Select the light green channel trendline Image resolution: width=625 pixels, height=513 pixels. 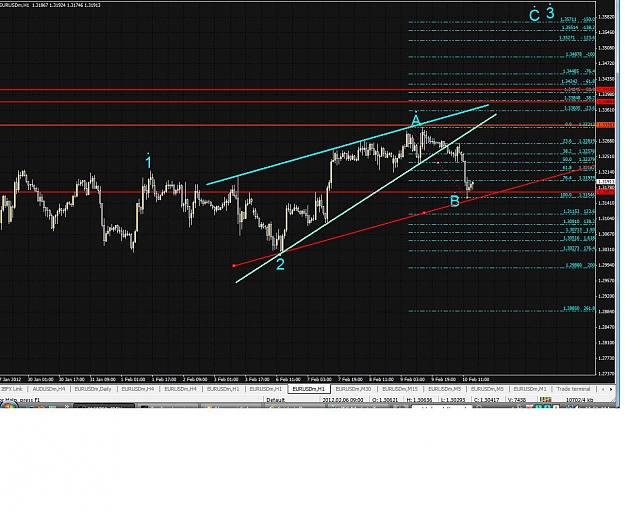coord(366,199)
